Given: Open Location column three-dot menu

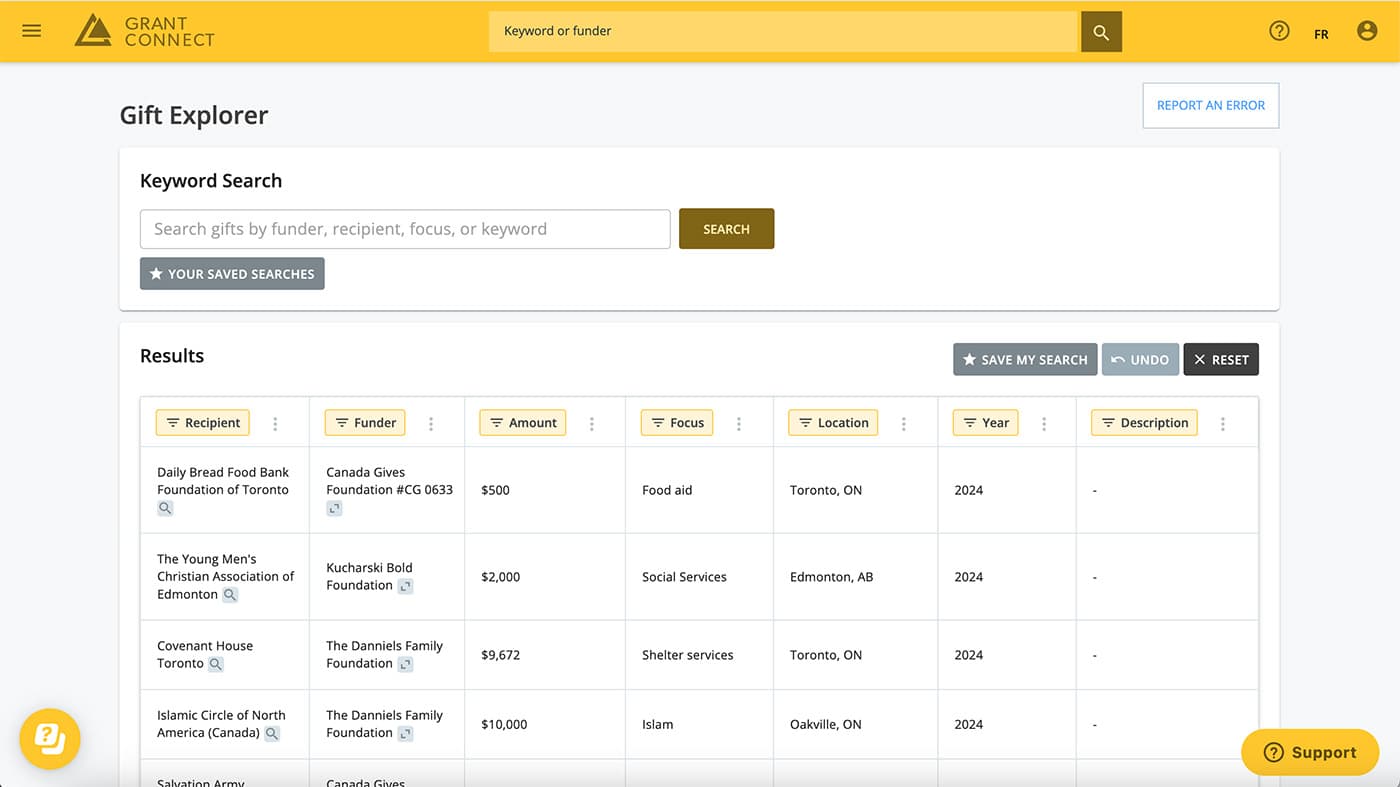Looking at the screenshot, I should coord(903,424).
